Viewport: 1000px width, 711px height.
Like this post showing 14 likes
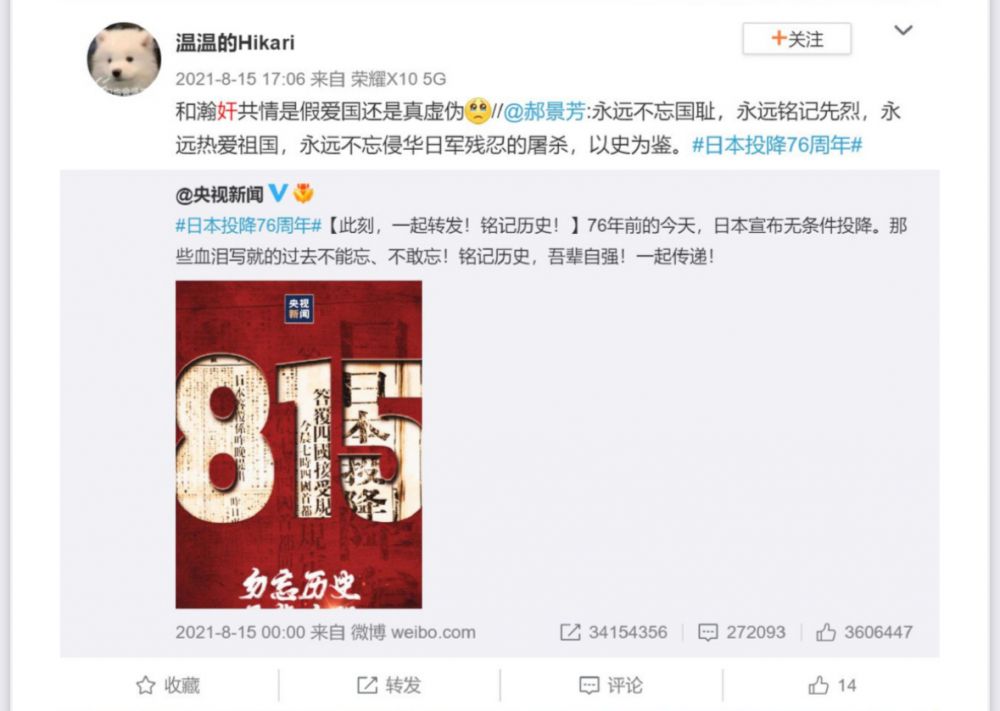tap(832, 685)
